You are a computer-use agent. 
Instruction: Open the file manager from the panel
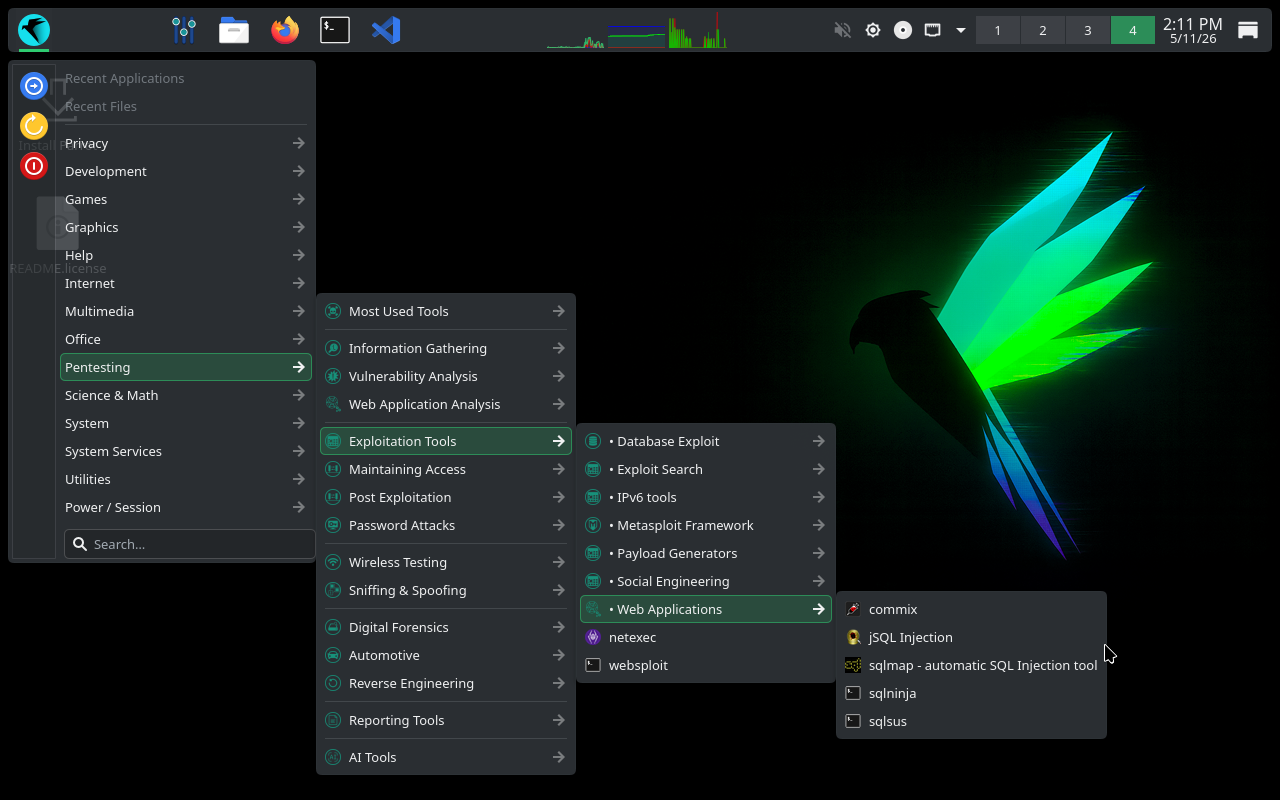click(x=234, y=30)
